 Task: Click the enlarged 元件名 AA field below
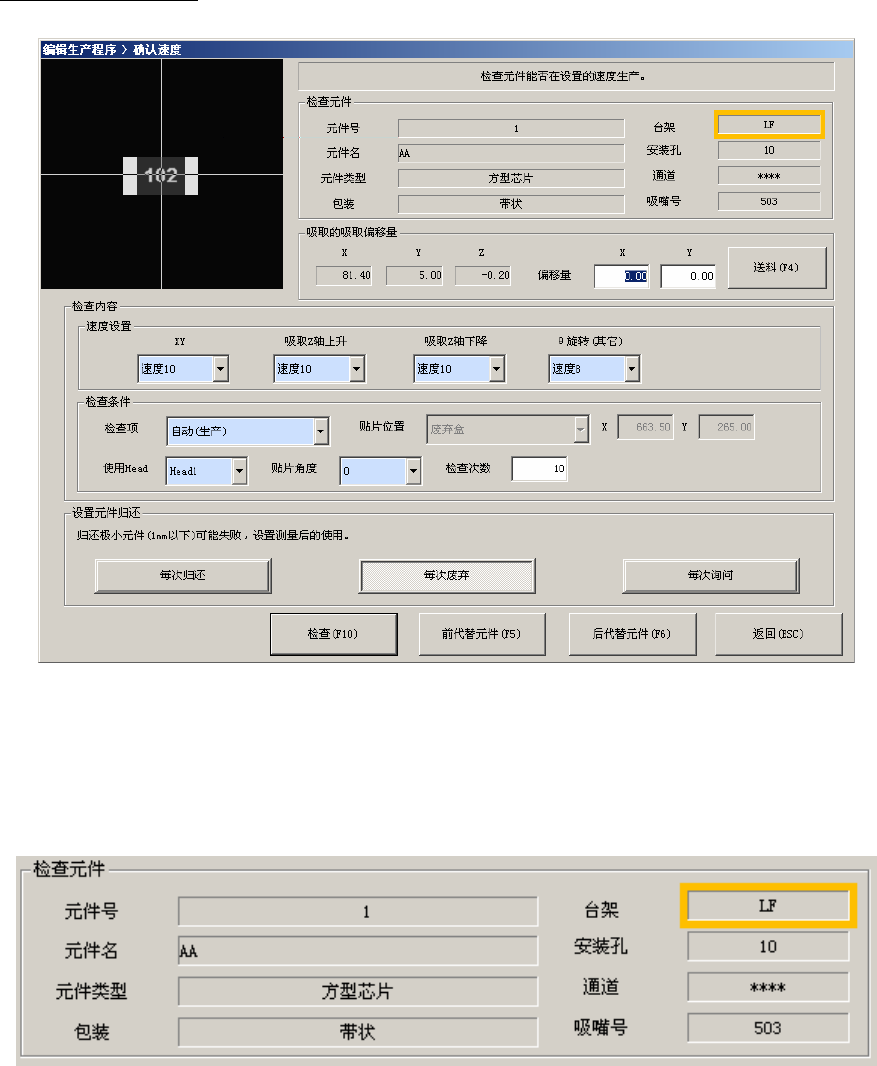coord(358,951)
